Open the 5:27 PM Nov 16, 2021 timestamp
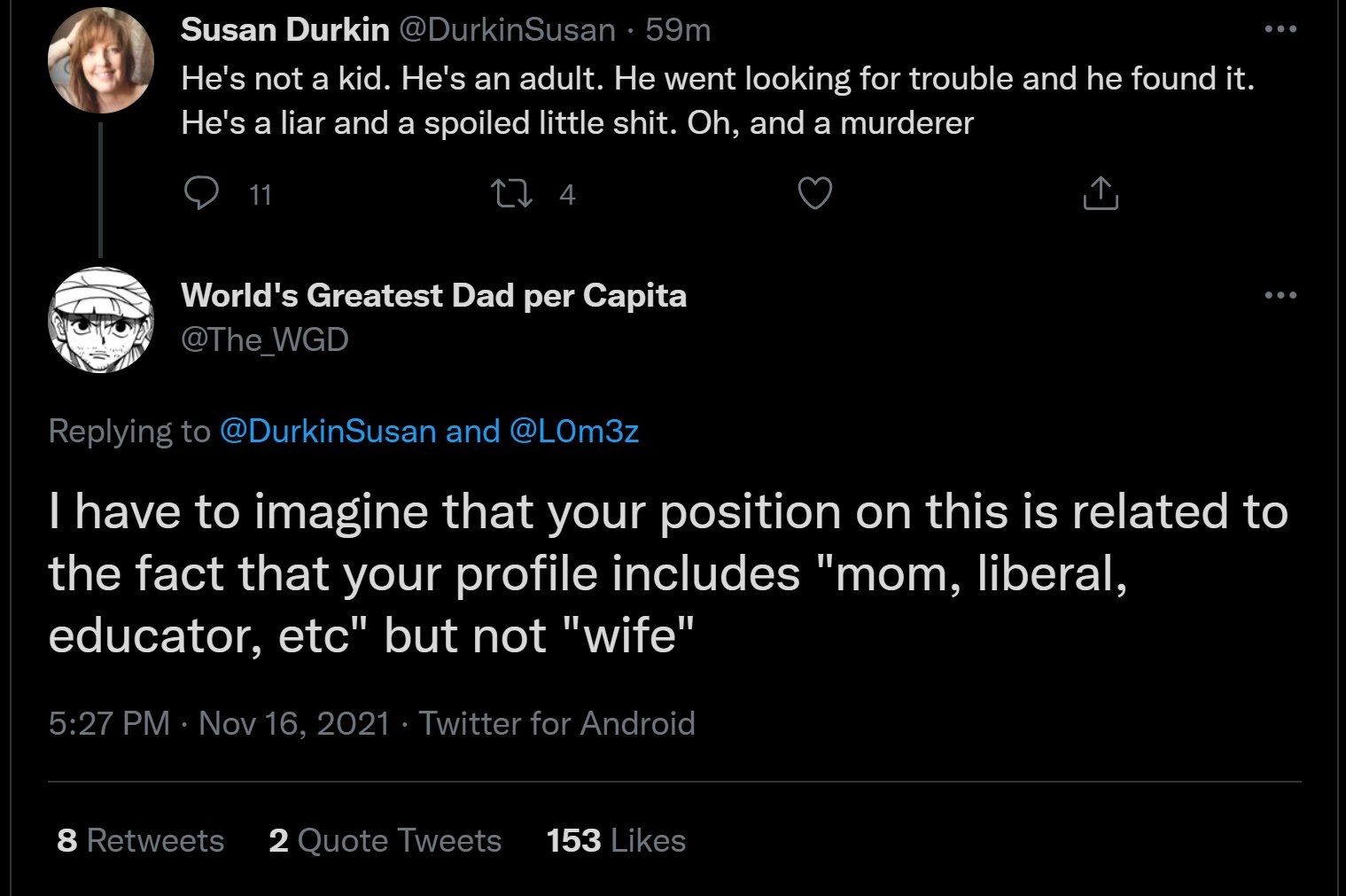 point(219,723)
